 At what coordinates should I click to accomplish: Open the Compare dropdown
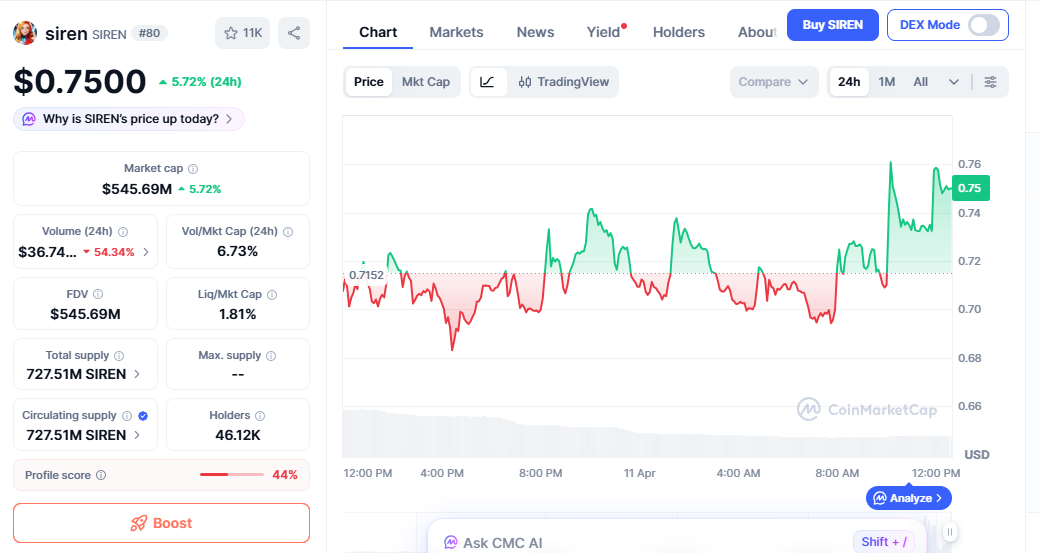pos(773,82)
